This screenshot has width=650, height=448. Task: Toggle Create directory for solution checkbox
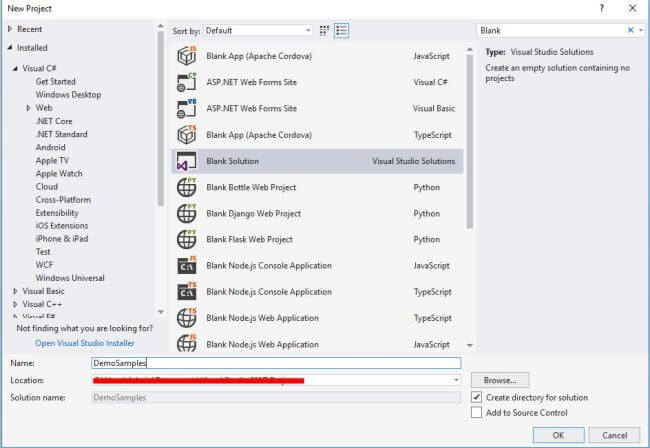pos(477,397)
